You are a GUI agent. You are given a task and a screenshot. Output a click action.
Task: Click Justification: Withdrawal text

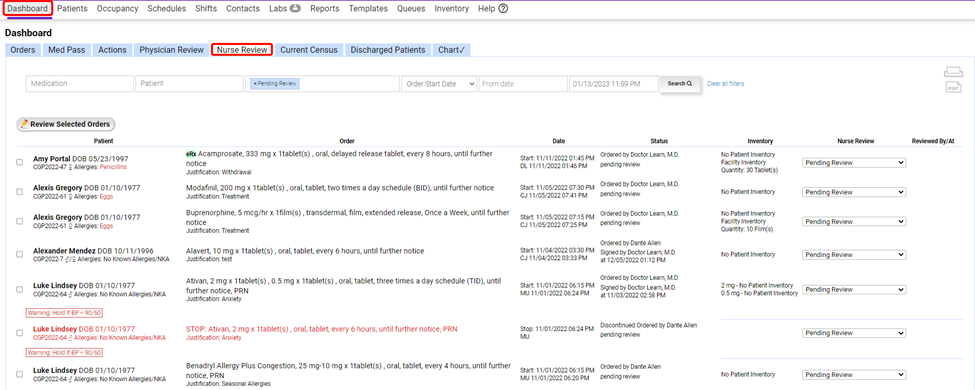(219, 172)
